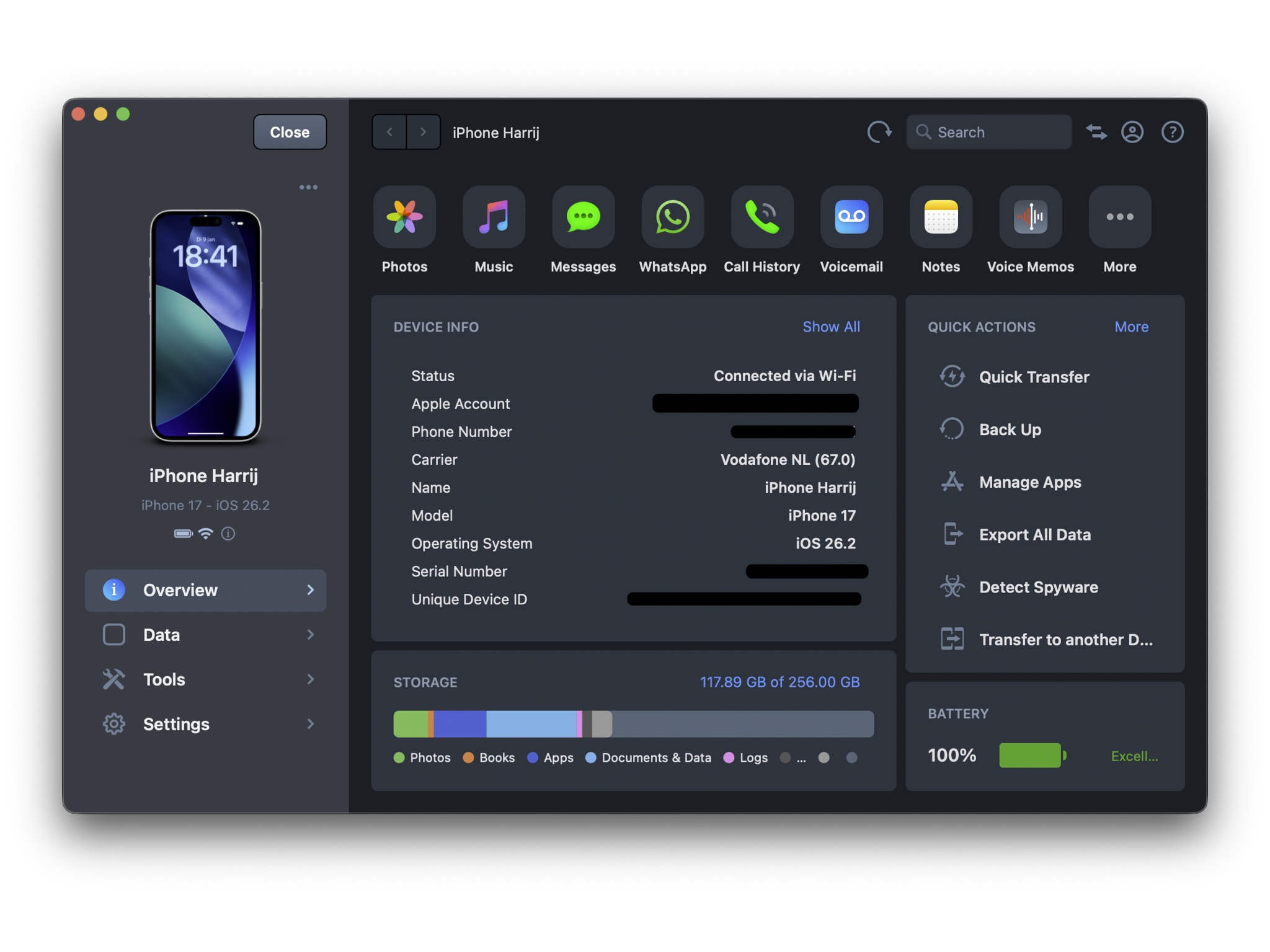Click the Wi-Fi icon under device name
Image resolution: width=1270 pixels, height=952 pixels.
(x=205, y=533)
